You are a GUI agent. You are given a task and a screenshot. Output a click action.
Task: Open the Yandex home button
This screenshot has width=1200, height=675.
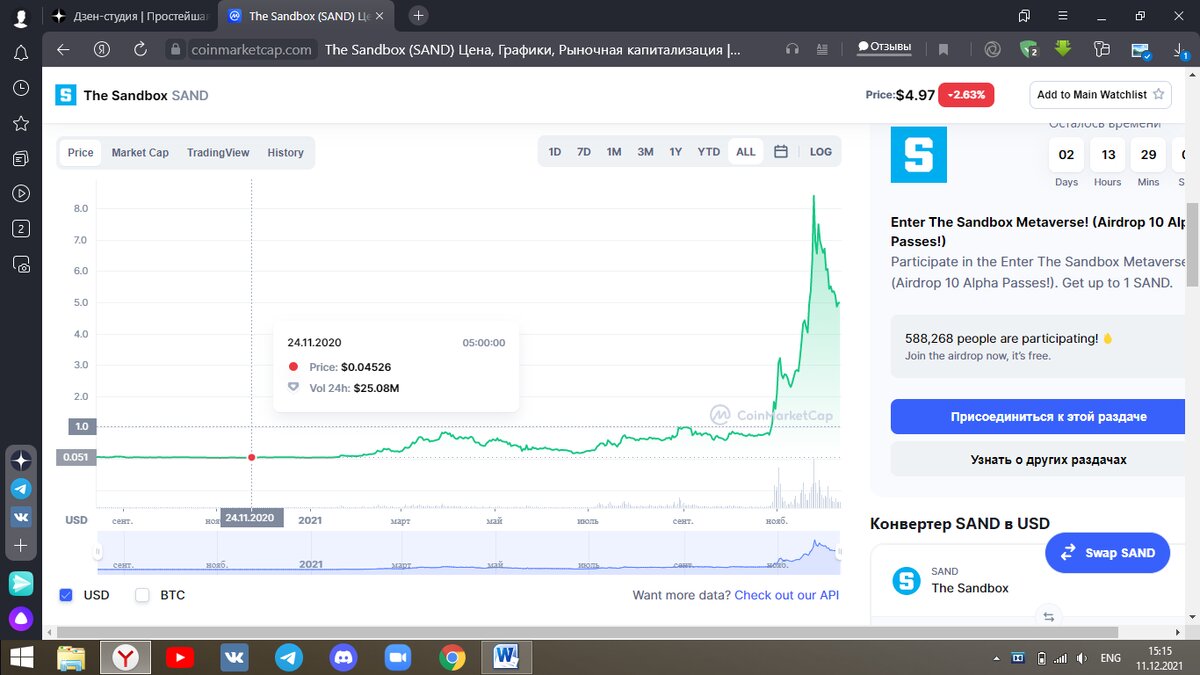pyautogui.click(x=101, y=49)
